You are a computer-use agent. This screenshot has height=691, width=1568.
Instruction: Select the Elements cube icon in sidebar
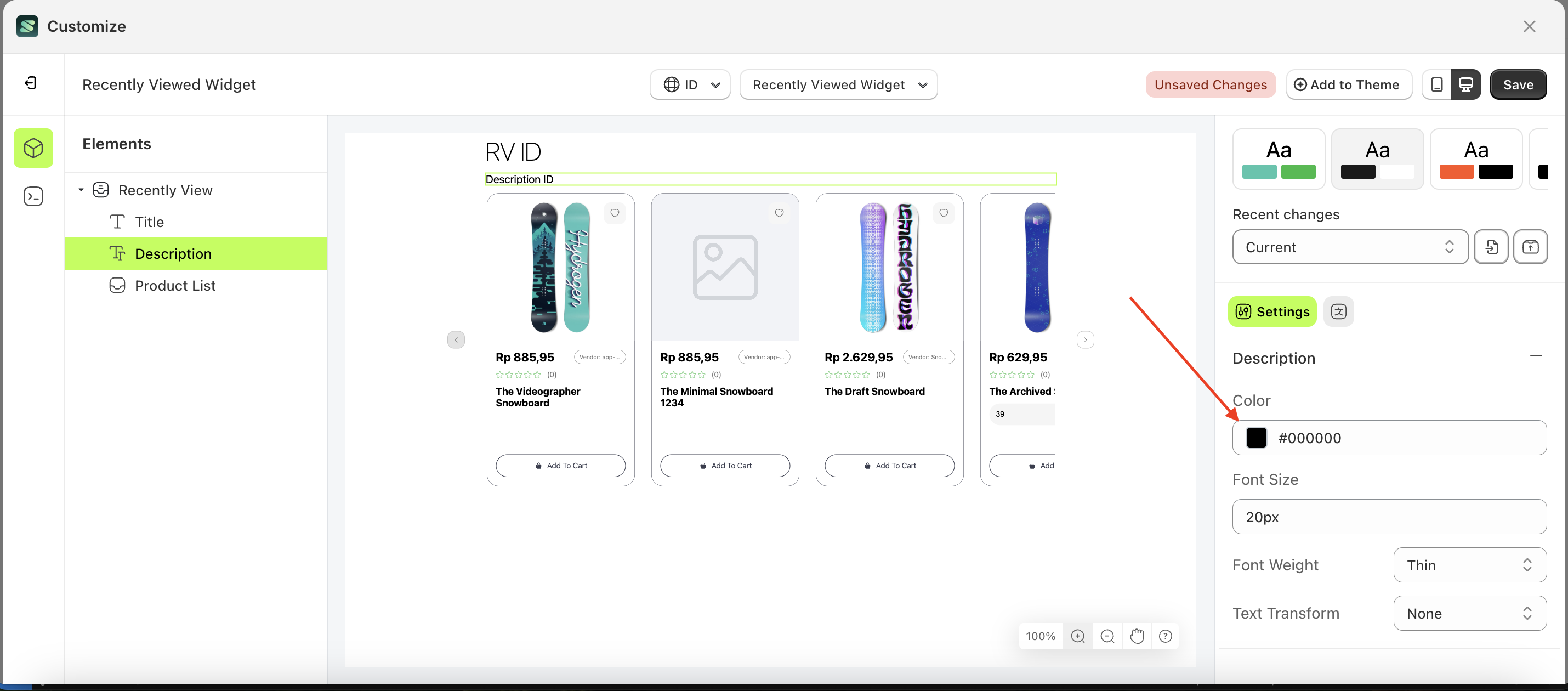[x=33, y=148]
